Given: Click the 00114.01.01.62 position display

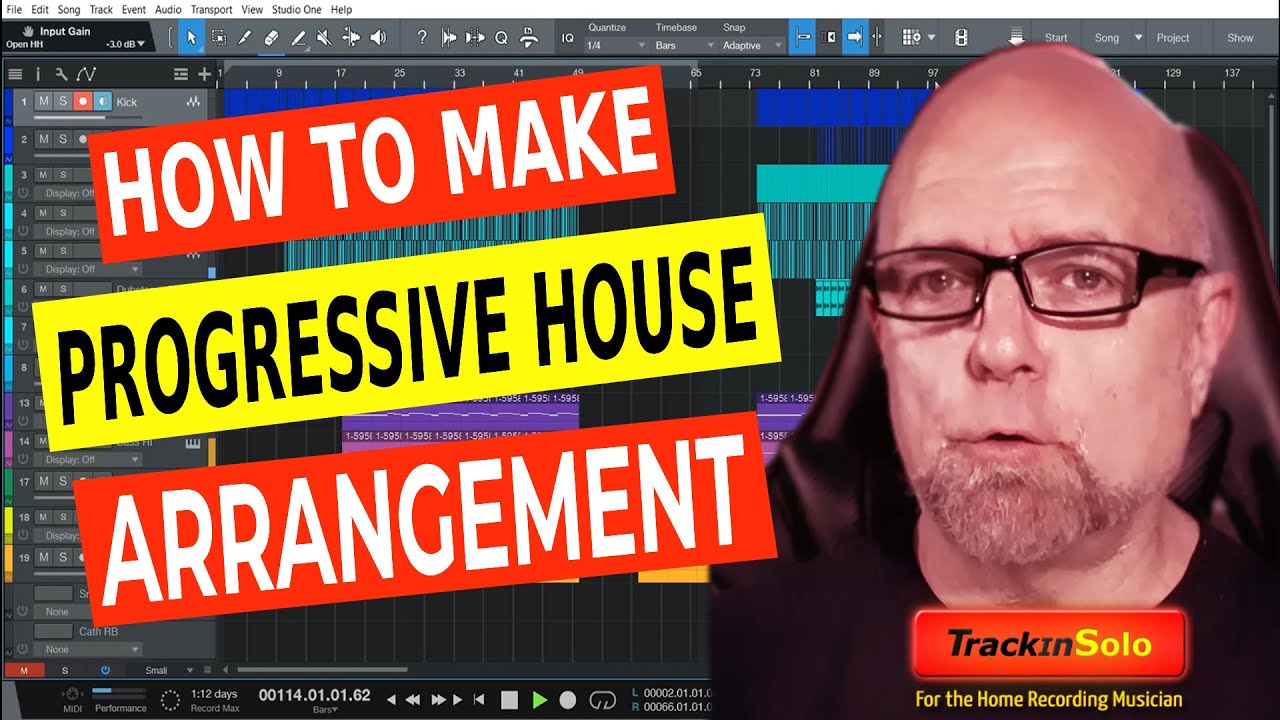Looking at the screenshot, I should click(x=315, y=695).
